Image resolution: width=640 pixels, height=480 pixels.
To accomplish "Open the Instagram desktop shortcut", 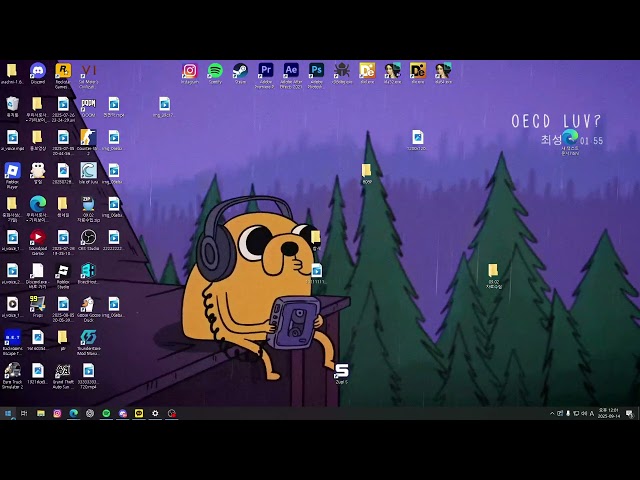I will (x=190, y=71).
